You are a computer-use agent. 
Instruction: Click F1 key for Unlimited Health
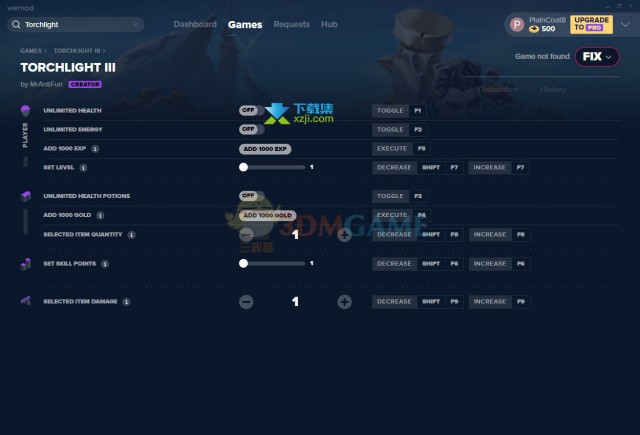418,111
